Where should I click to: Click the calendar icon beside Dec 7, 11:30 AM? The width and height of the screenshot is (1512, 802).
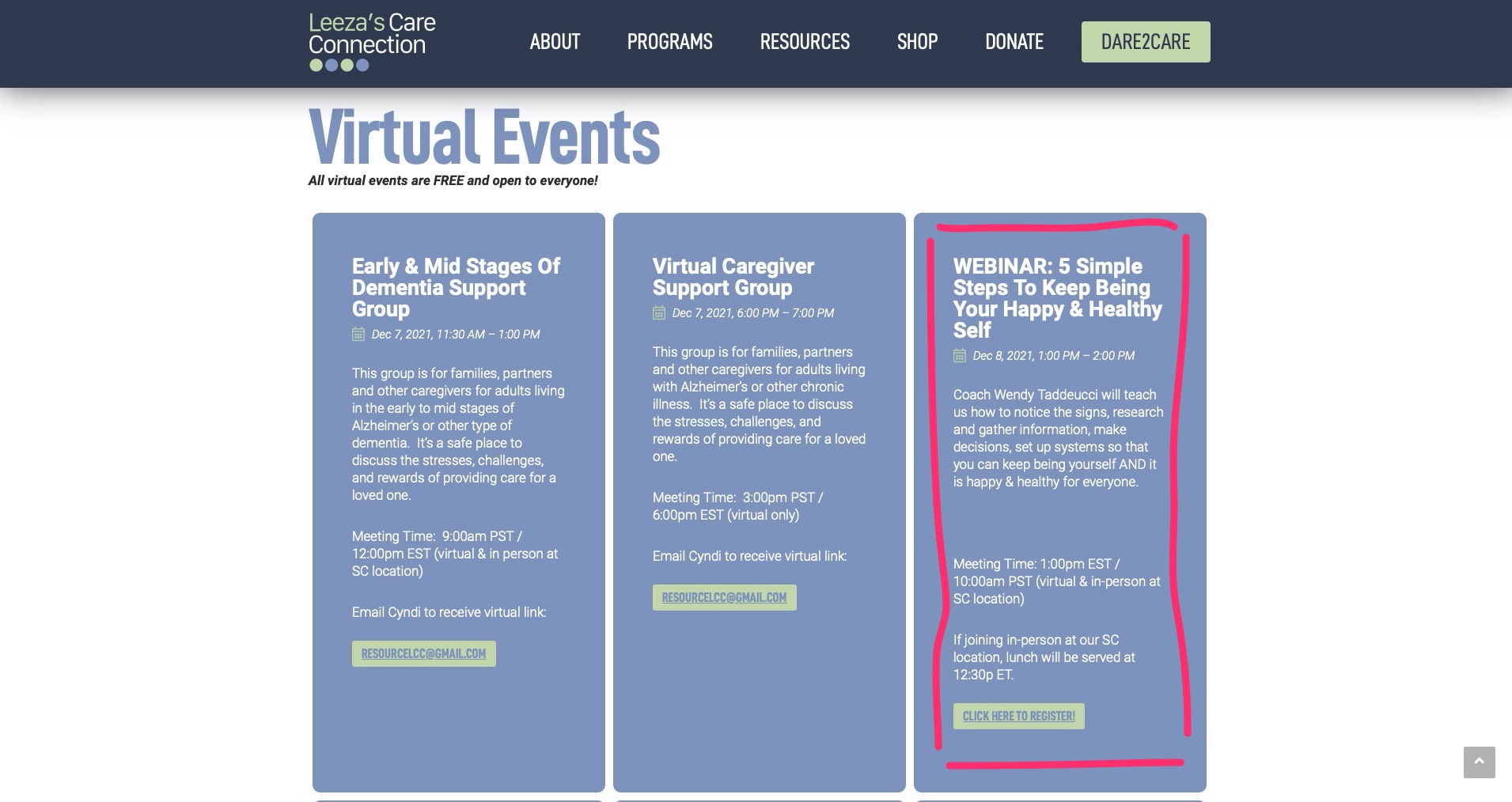[x=358, y=334]
